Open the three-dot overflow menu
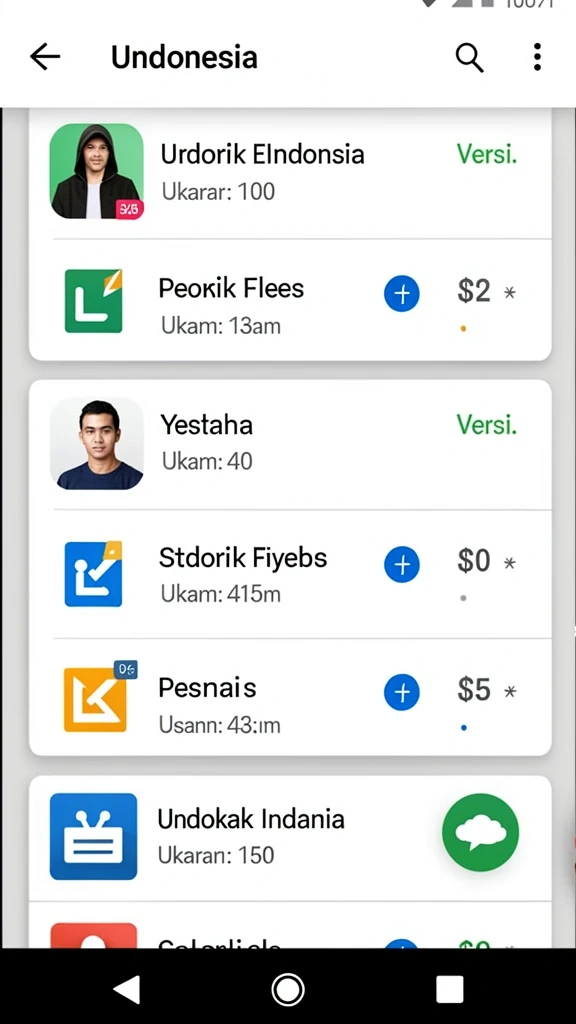The image size is (576, 1024). pyautogui.click(x=537, y=57)
